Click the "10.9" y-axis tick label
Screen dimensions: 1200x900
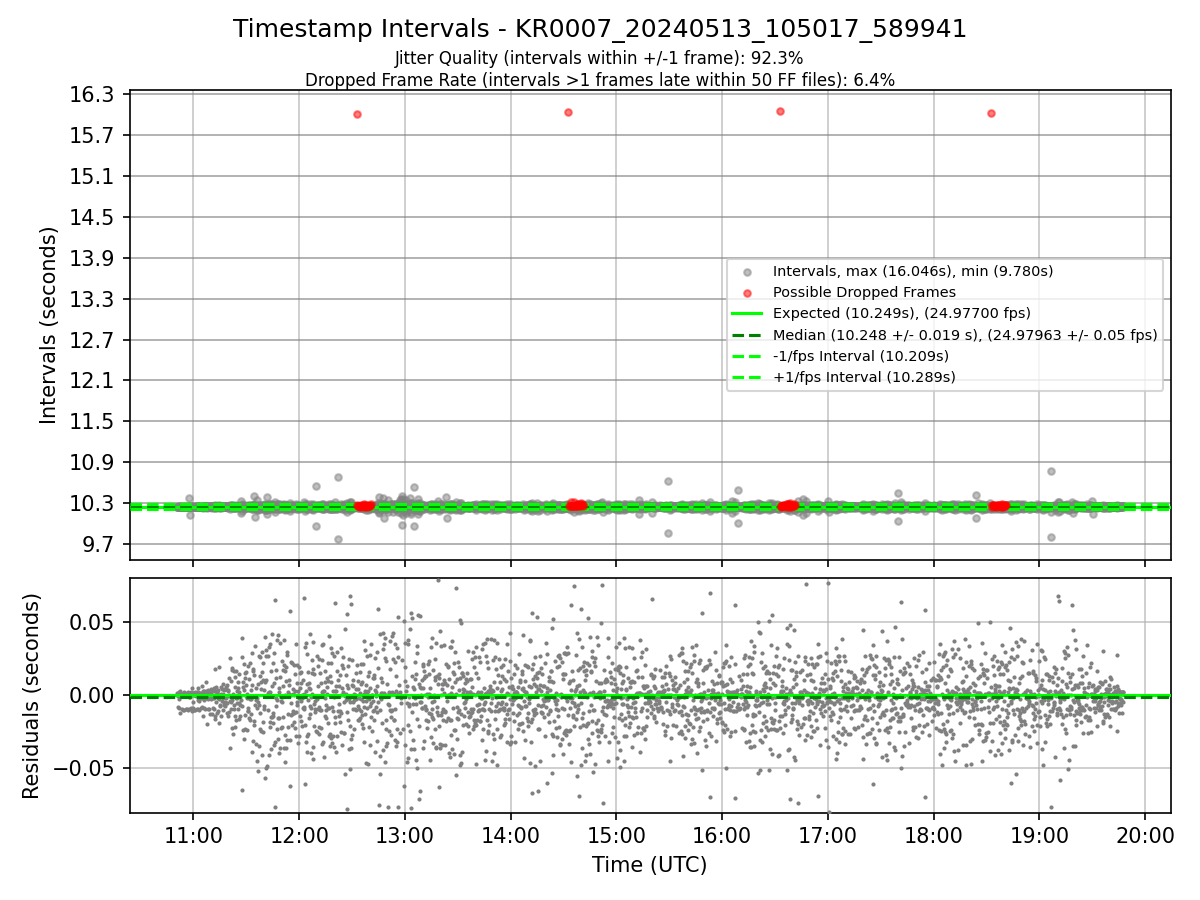click(94, 463)
